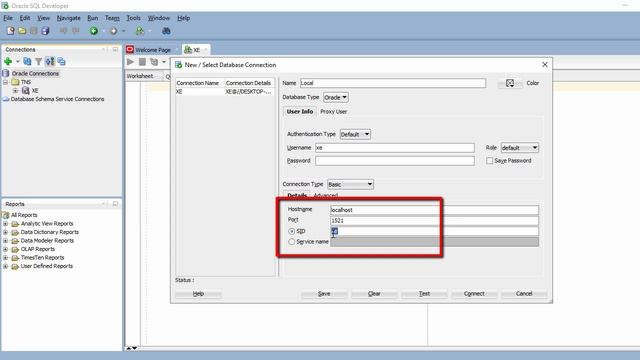This screenshot has height=360, width=640.
Task: Click the gray stop square worksheet icon
Action: tap(142, 62)
